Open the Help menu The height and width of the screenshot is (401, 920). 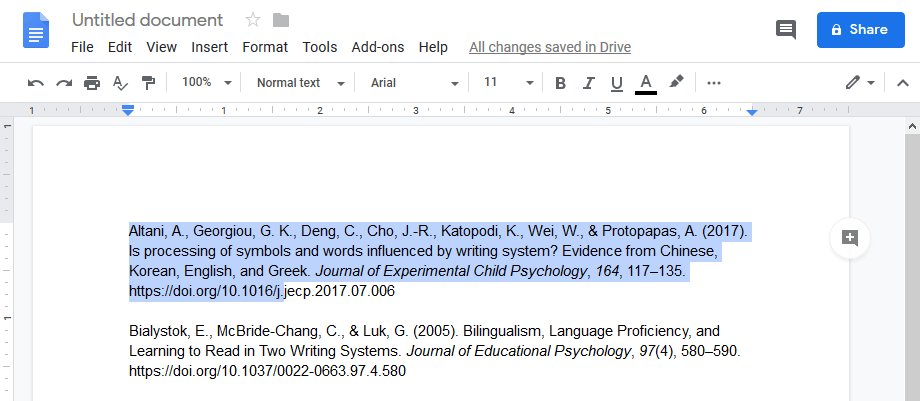(x=433, y=48)
